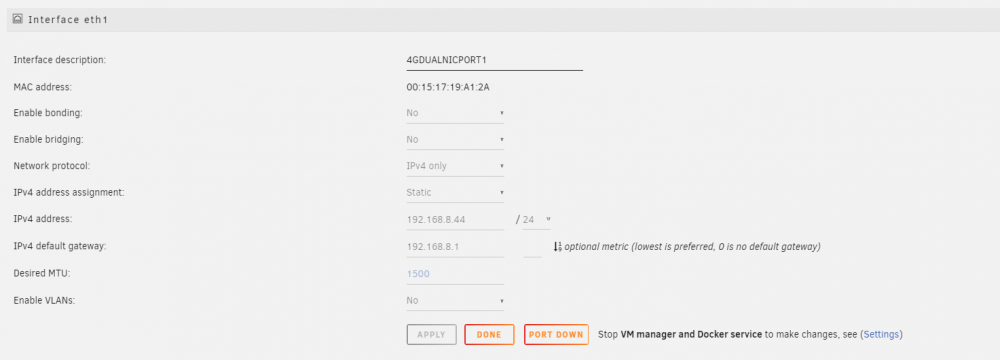This screenshot has width=1000, height=360.
Task: Open the IPv4 address assignment dropdown
Action: (455, 193)
